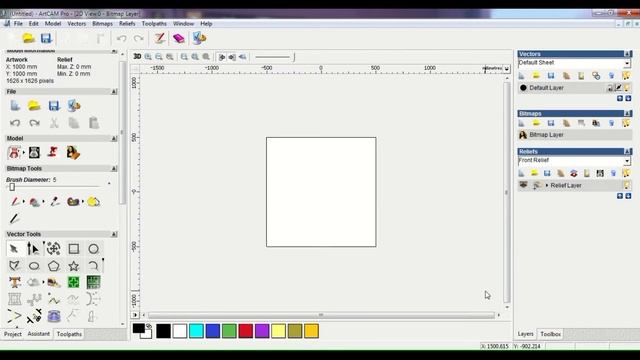Pick the cyan colour swatch
640x360 pixels.
[x=196, y=331]
